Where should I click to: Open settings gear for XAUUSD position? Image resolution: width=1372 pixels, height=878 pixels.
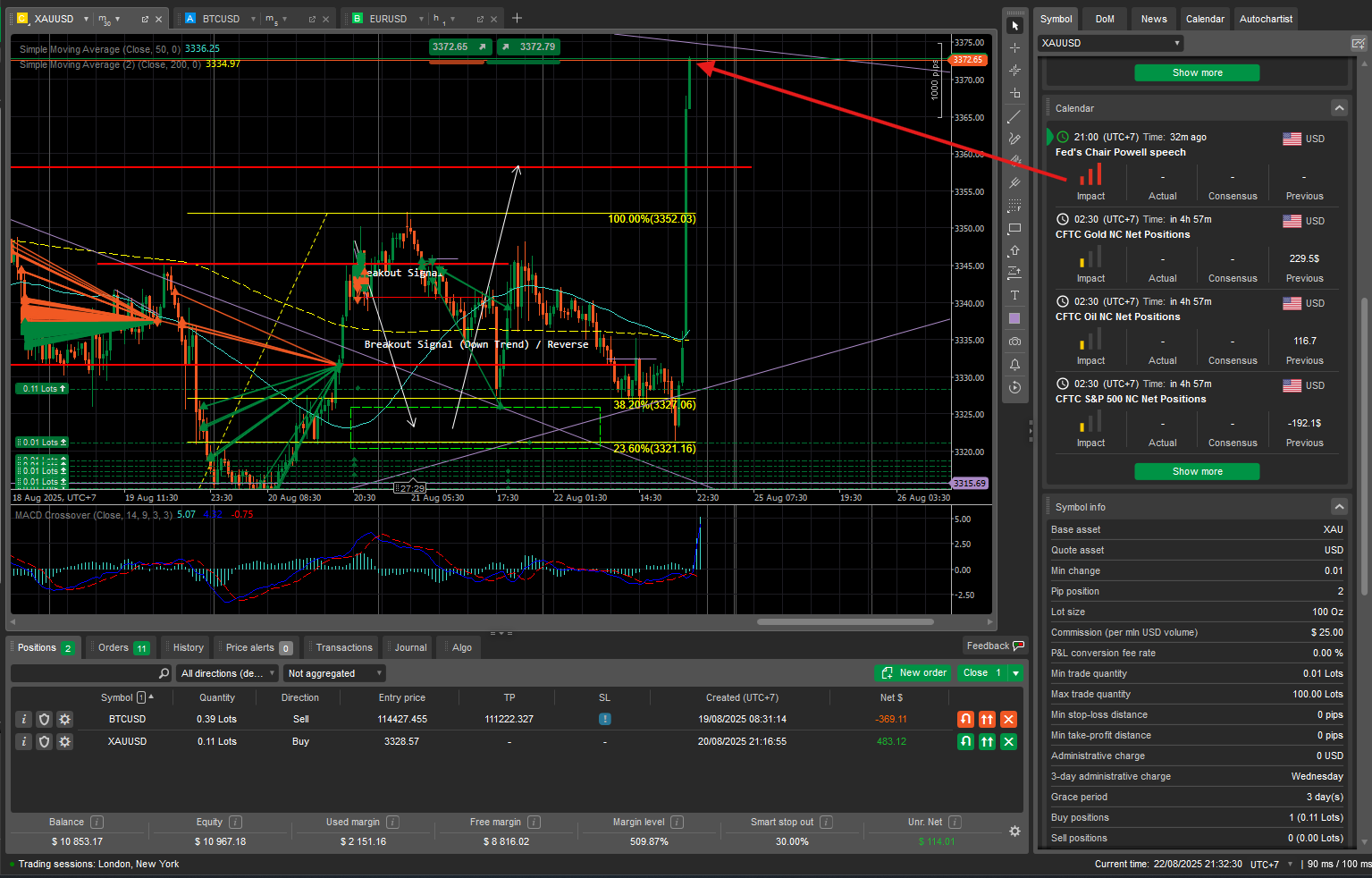(64, 741)
